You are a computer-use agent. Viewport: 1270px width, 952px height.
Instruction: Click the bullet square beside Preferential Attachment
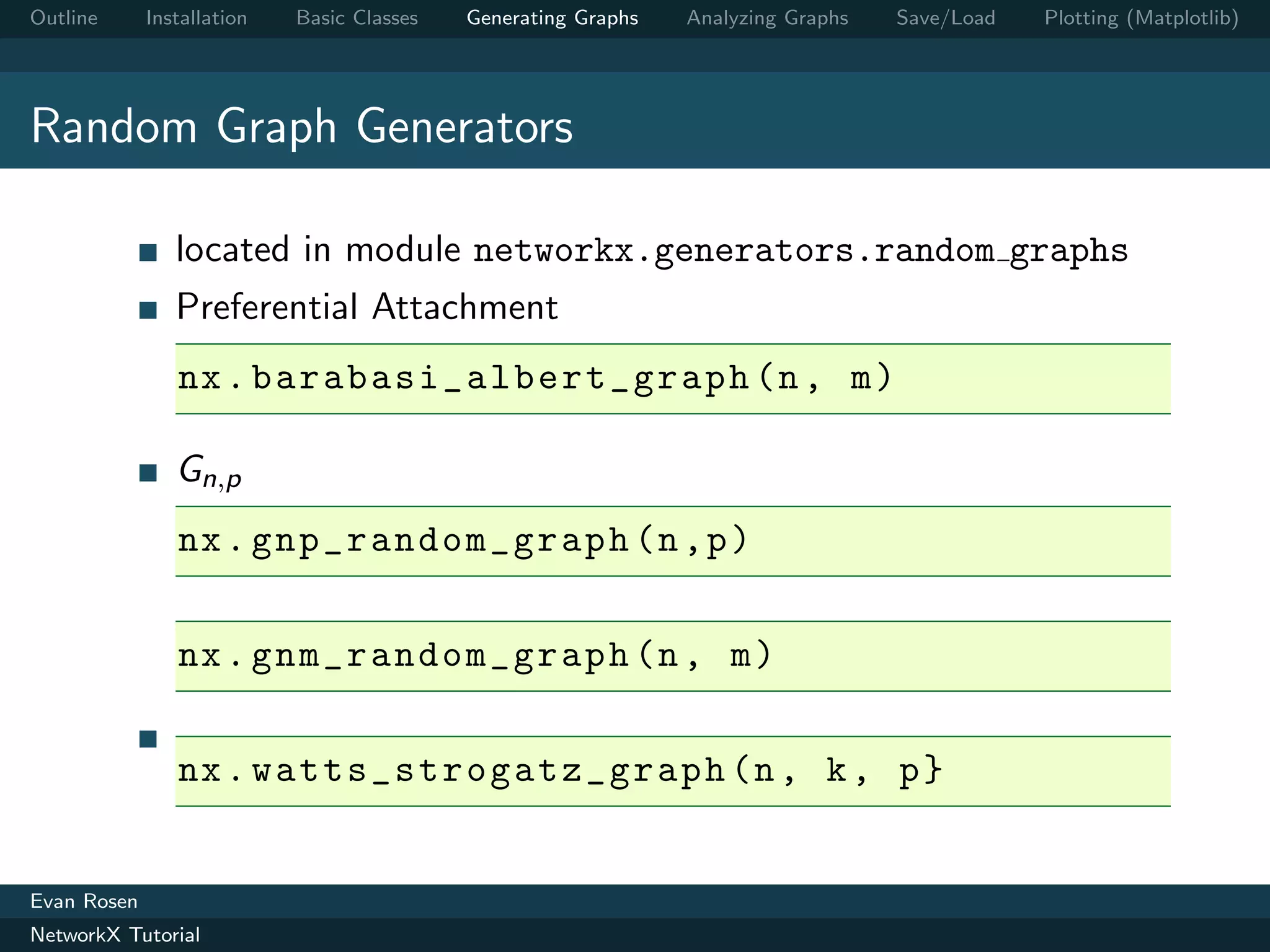point(148,310)
